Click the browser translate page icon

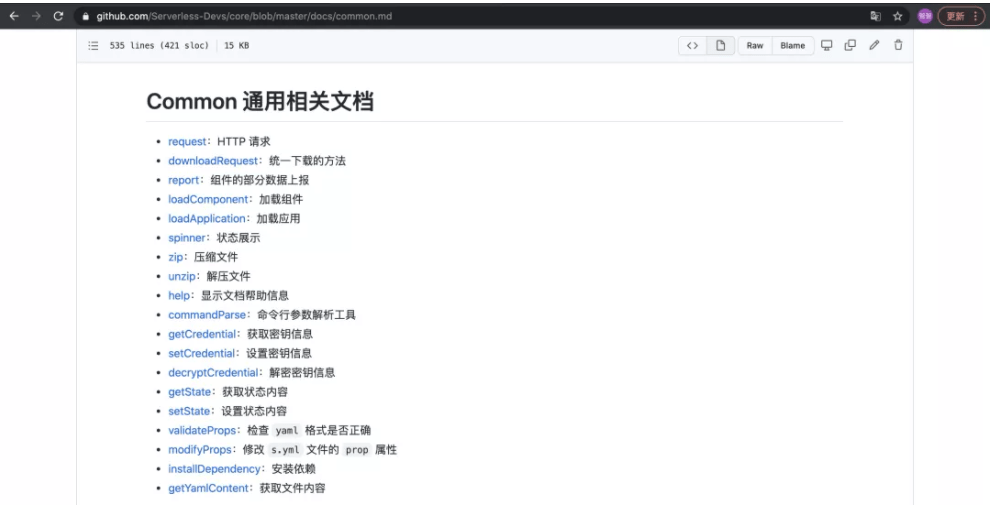pyautogui.click(x=875, y=16)
